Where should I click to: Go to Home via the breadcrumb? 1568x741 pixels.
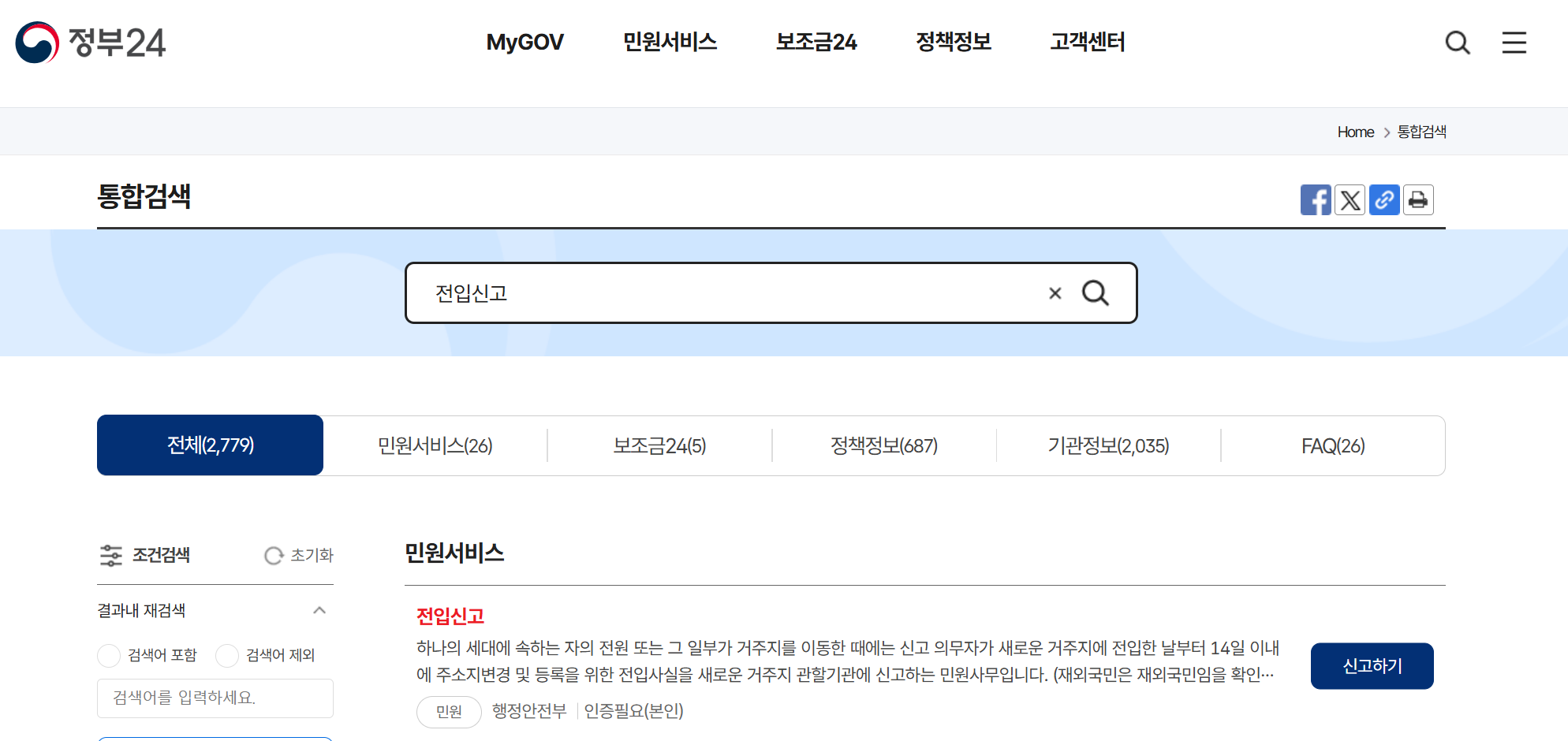pos(1355,132)
